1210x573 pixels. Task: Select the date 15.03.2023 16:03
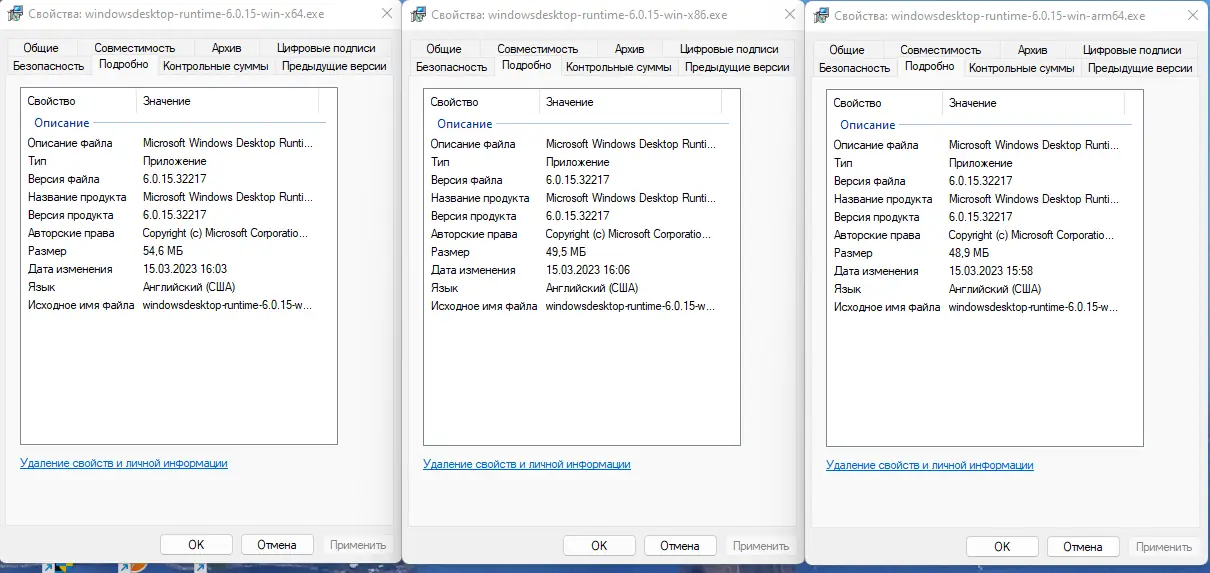click(185, 269)
